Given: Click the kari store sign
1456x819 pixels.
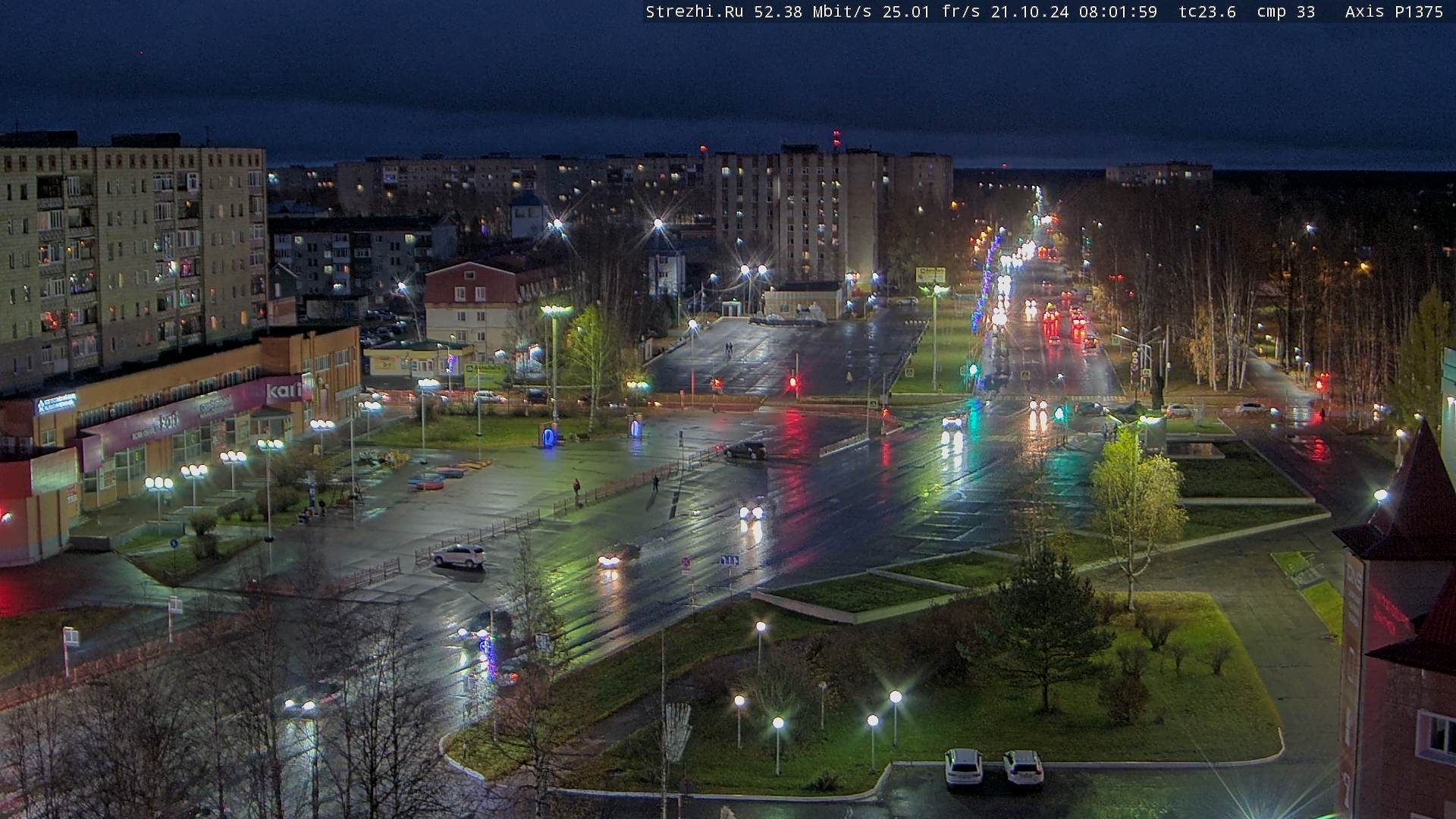Looking at the screenshot, I should coord(284,391).
